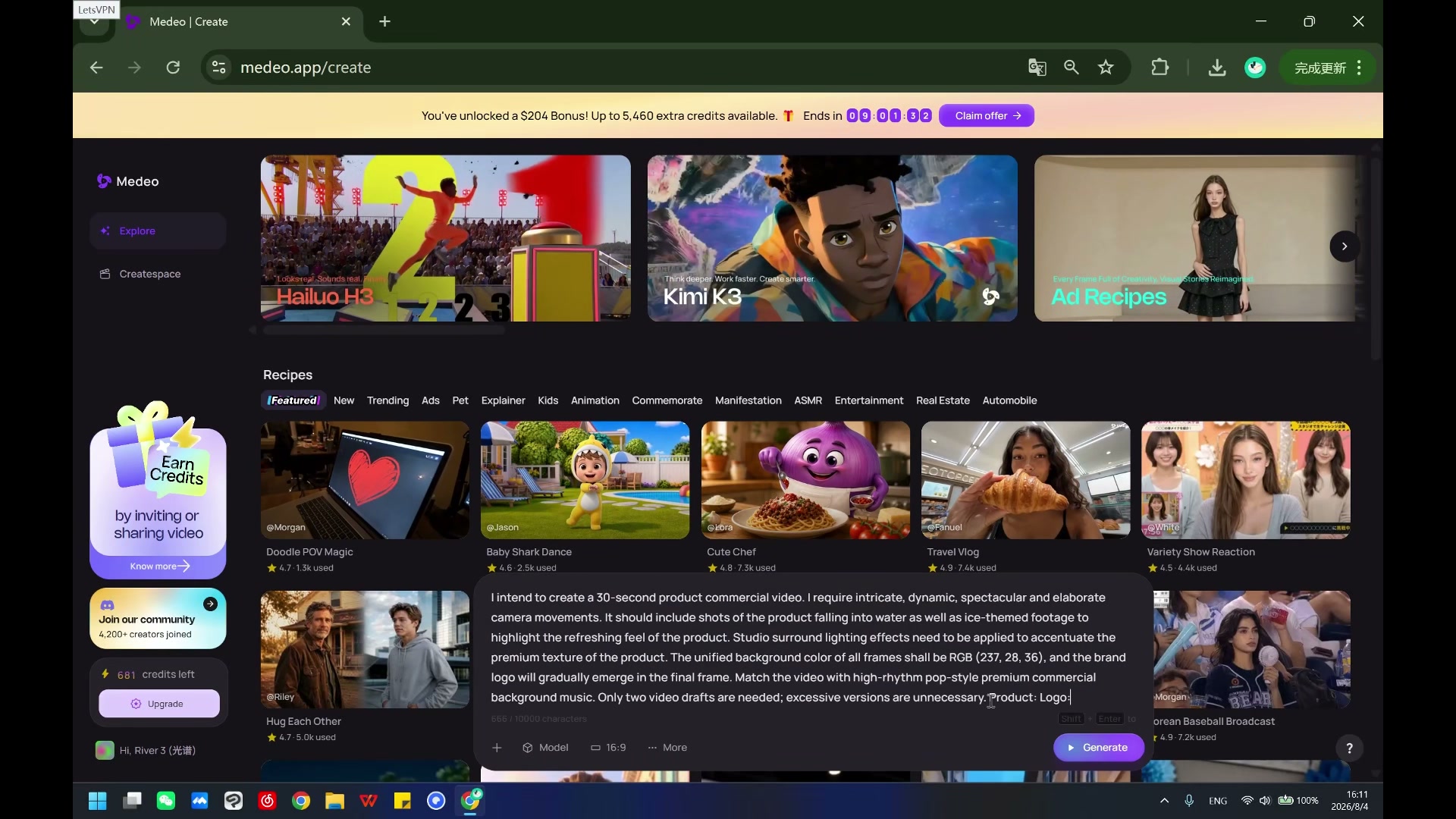The height and width of the screenshot is (819, 1456).
Task: Open the Join our community arrow
Action: 210,604
